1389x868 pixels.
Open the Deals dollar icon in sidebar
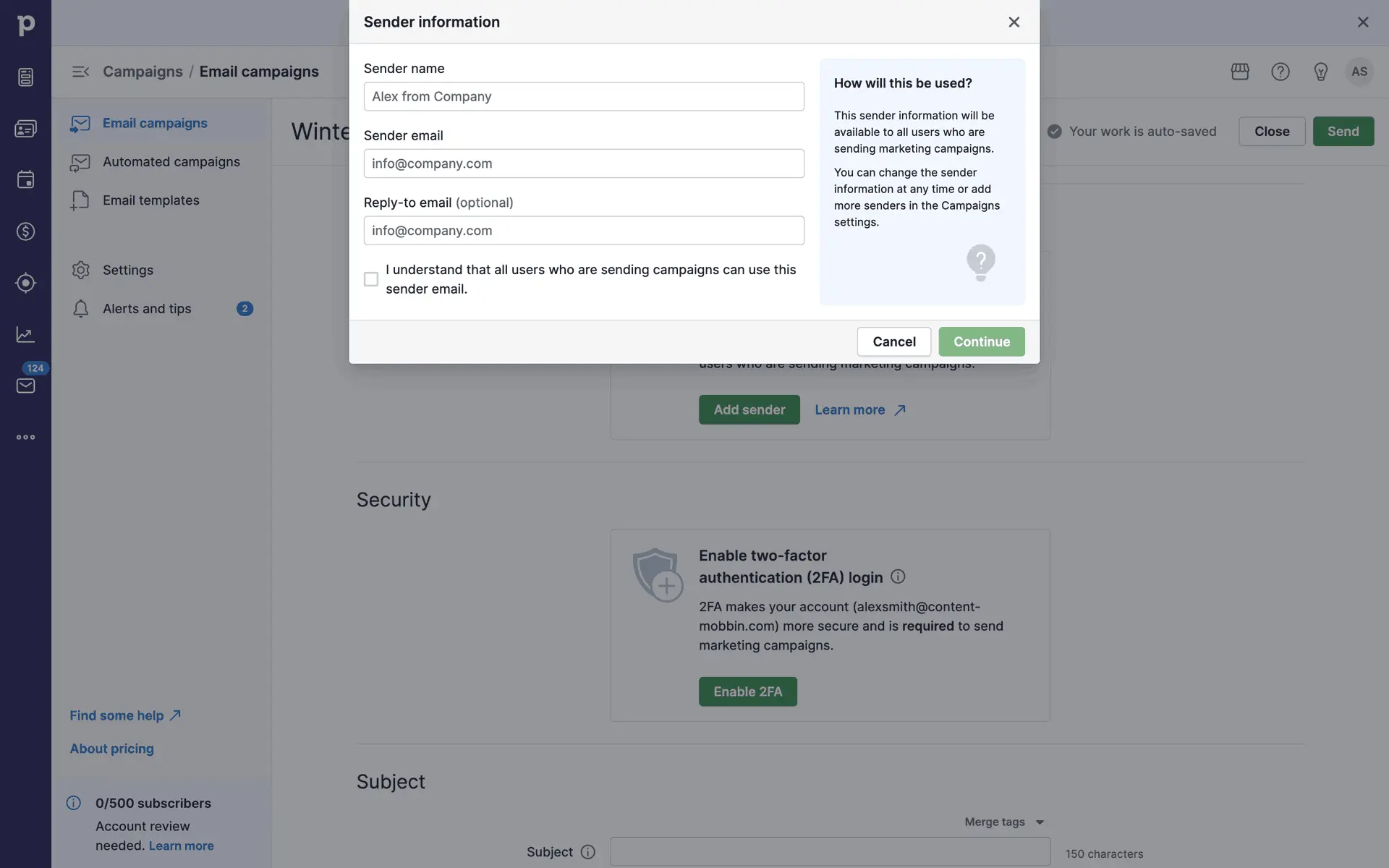point(25,231)
